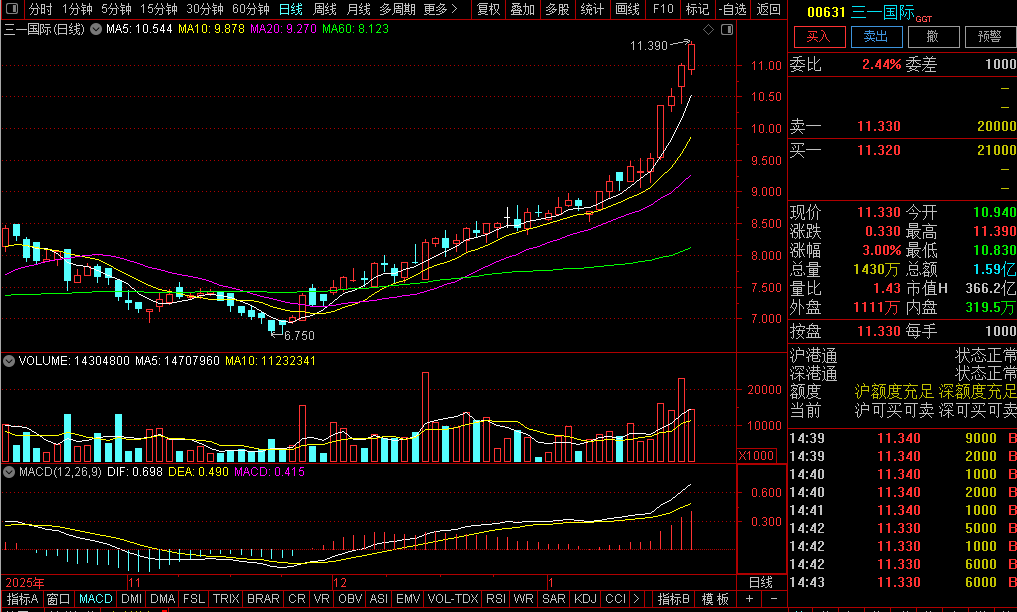
Task: Zoom out chart with minus button
Action: pyautogui.click(x=774, y=598)
